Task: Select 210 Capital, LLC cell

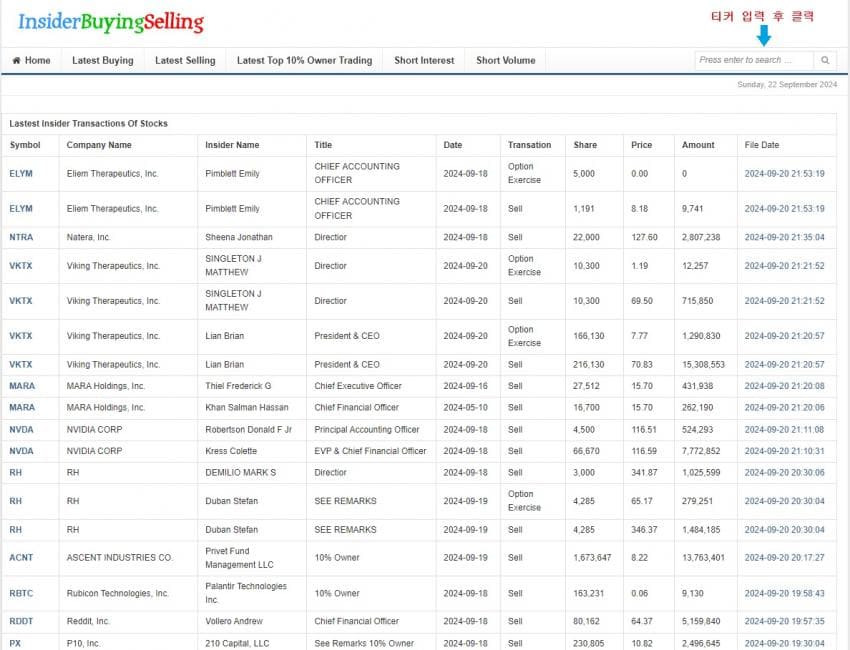Action: pos(237,643)
